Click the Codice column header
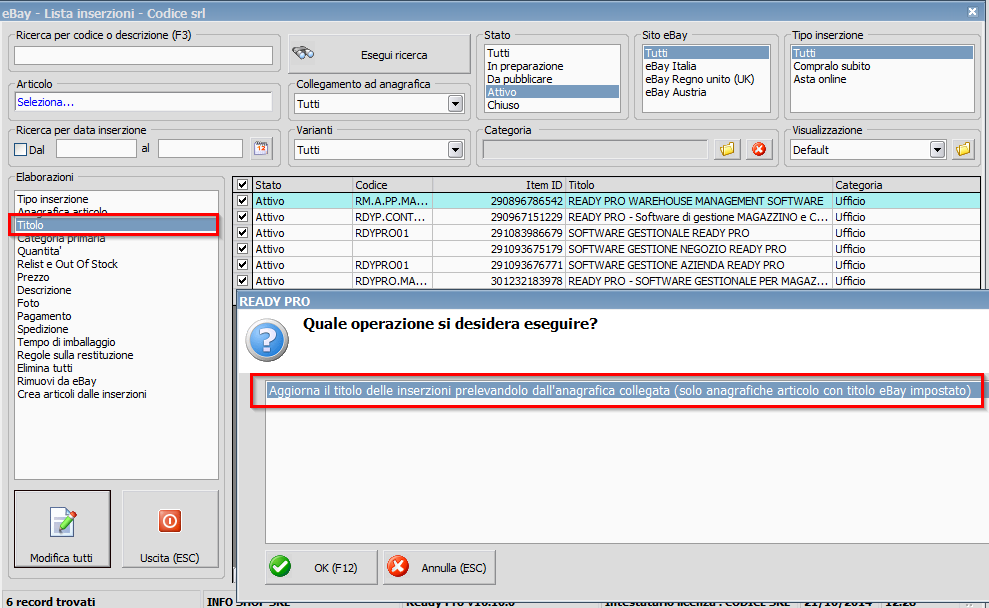 [392, 185]
